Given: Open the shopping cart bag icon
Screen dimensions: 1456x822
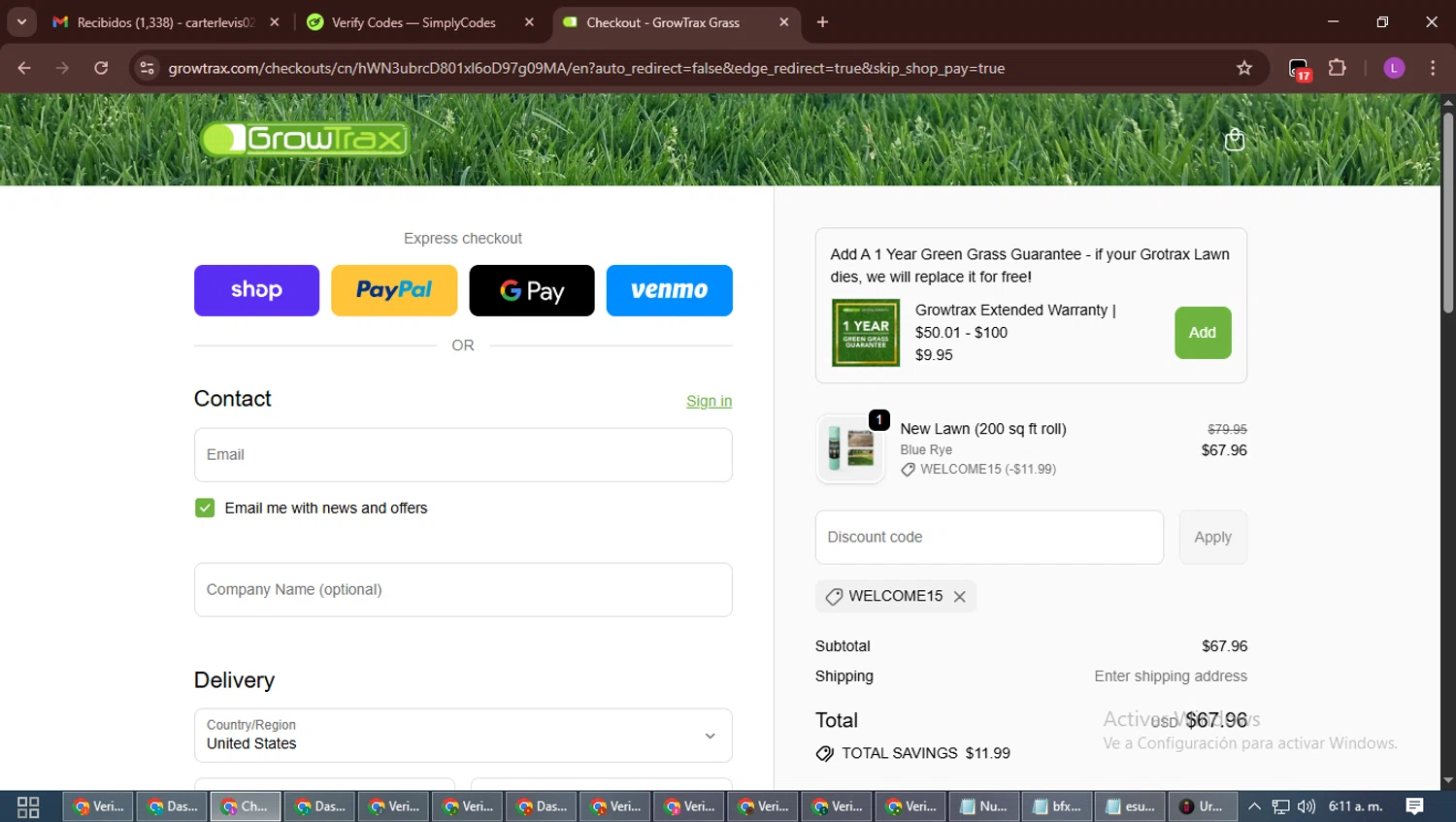Looking at the screenshot, I should pos(1235,140).
